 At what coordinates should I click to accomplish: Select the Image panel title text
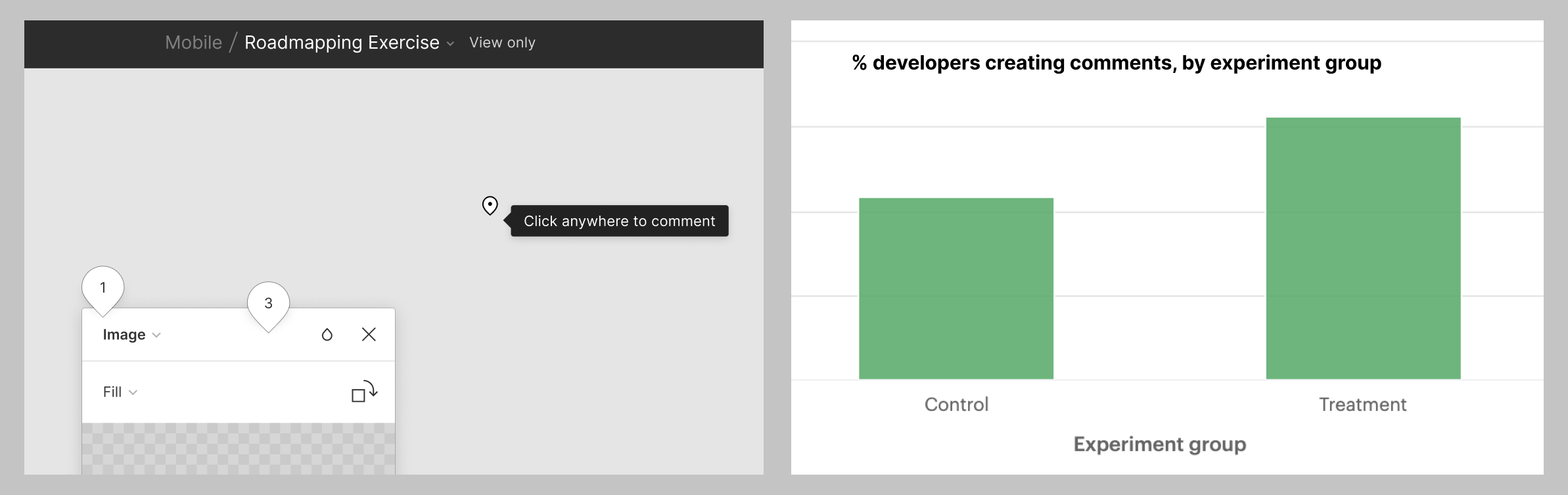(x=125, y=335)
